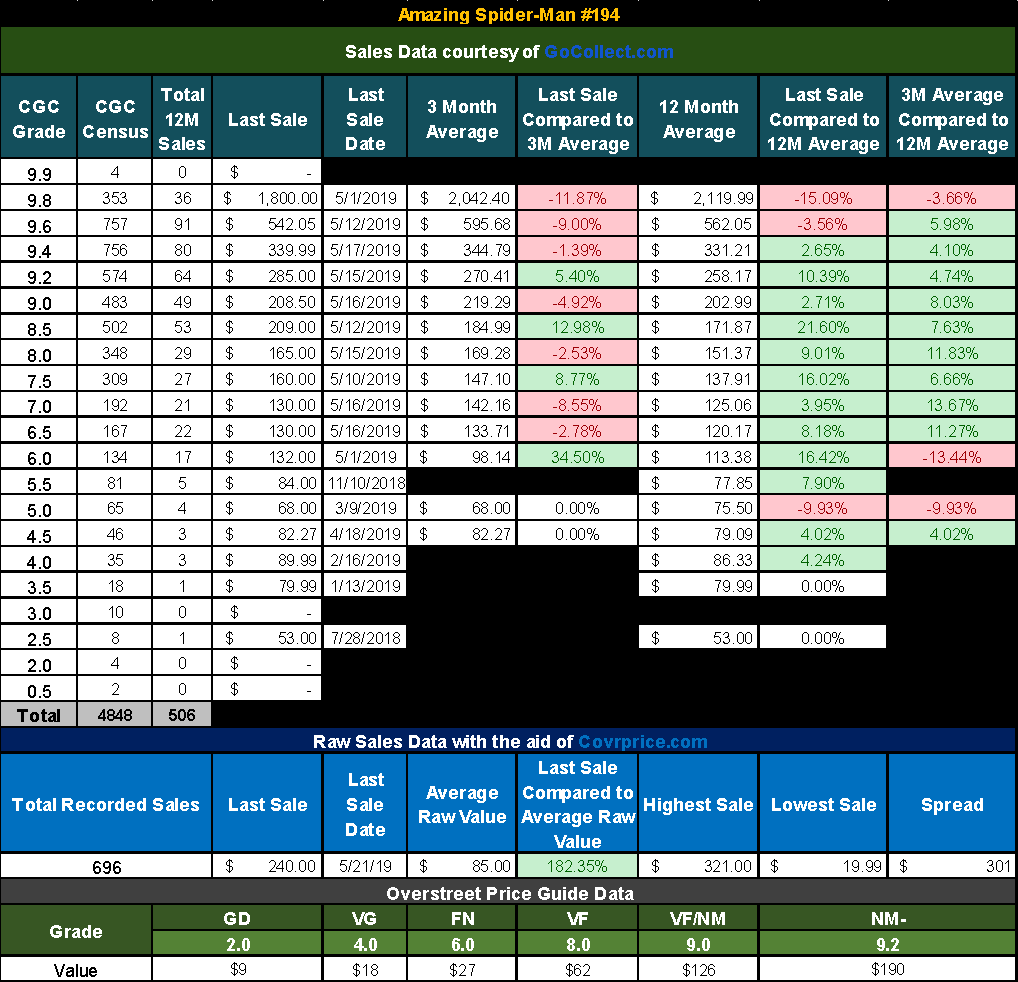Viewport: 1018px width, 982px height.
Task: Click the $190 NM- value
Action: [x=888, y=970]
